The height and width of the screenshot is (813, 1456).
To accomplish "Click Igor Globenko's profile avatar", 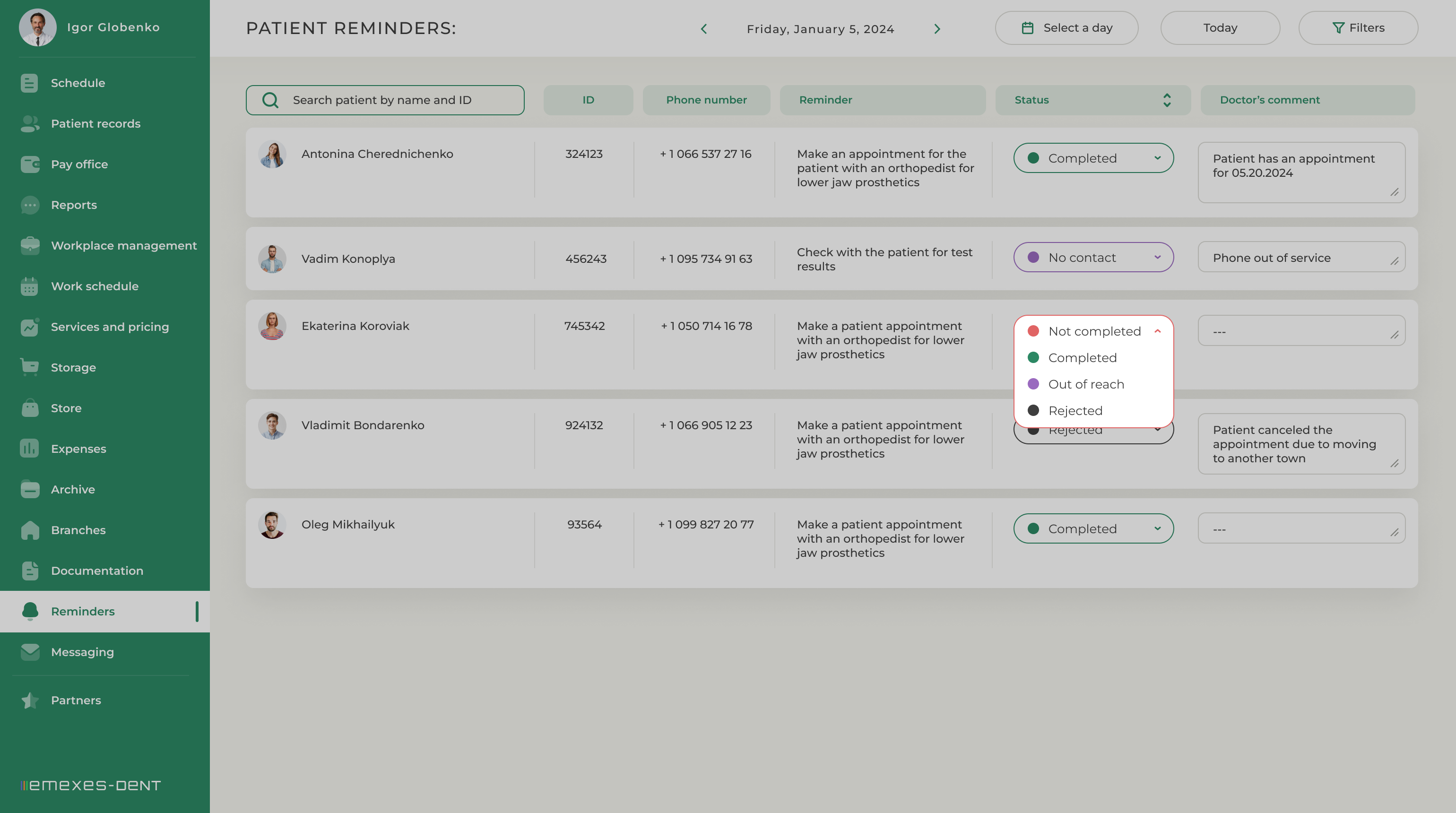I will pyautogui.click(x=38, y=27).
